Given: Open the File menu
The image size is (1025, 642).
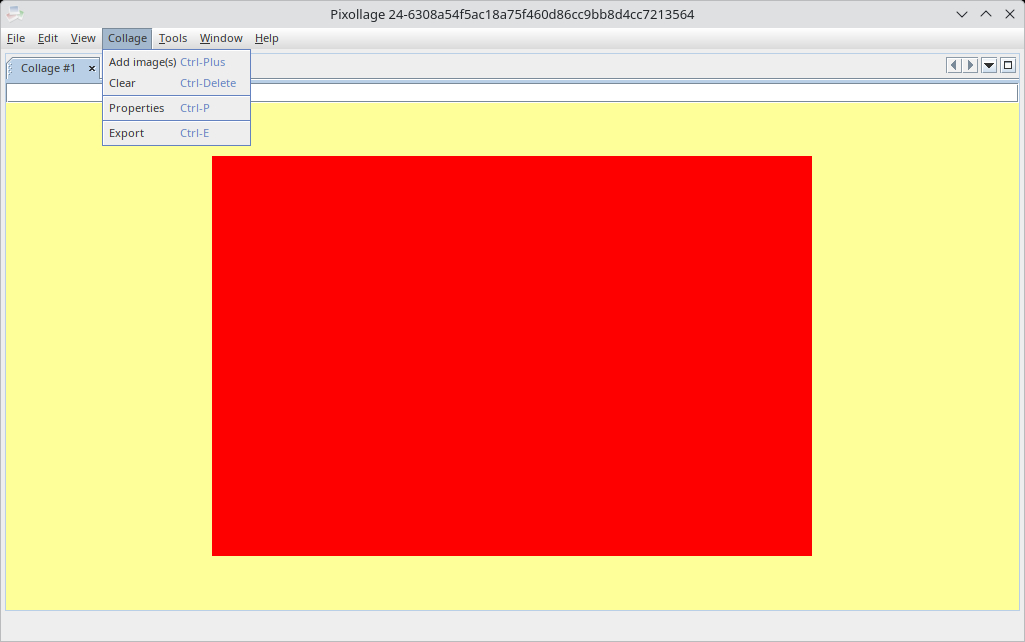Looking at the screenshot, I should tap(16, 38).
